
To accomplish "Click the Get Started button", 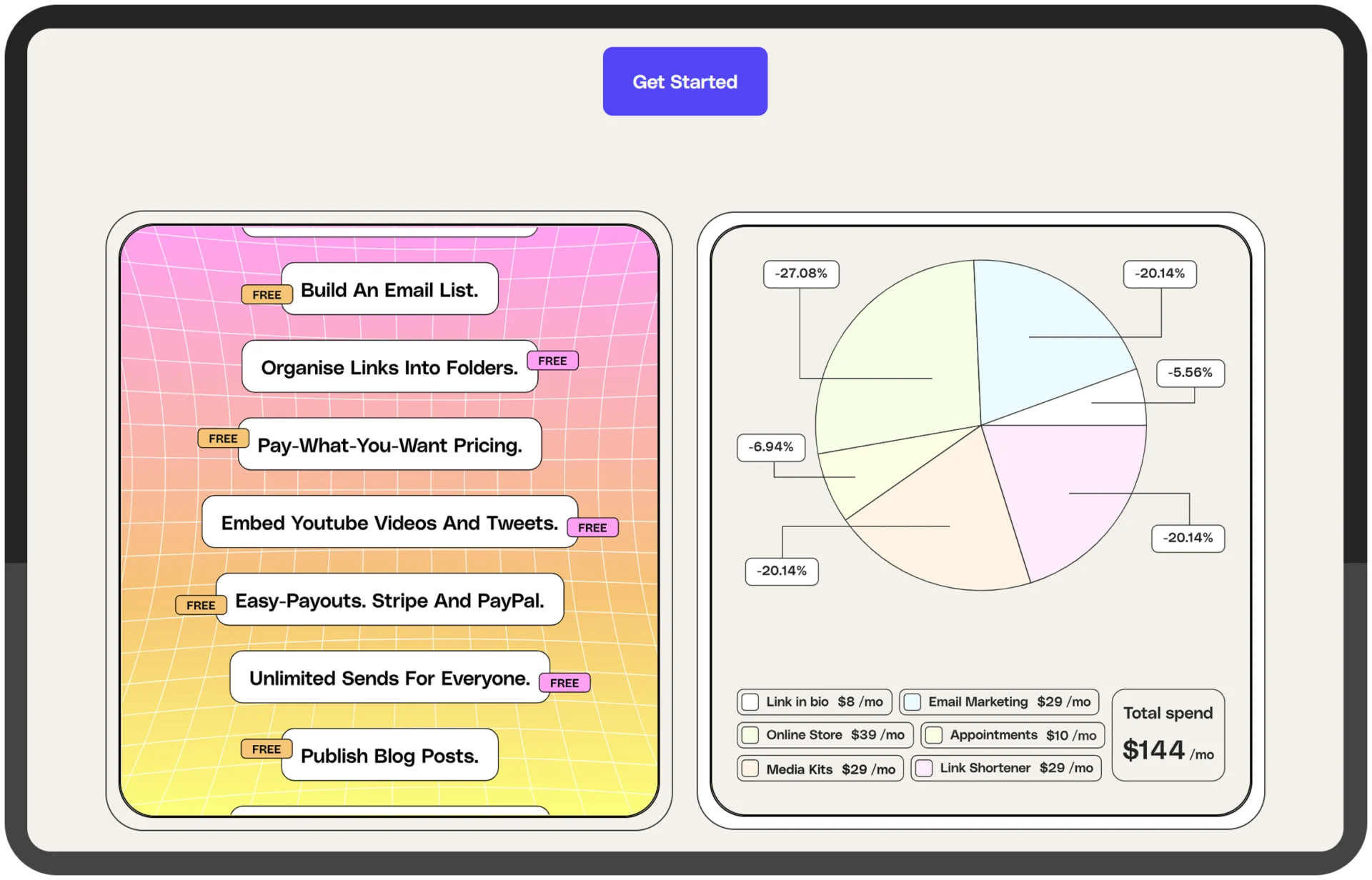I will click(x=685, y=81).
